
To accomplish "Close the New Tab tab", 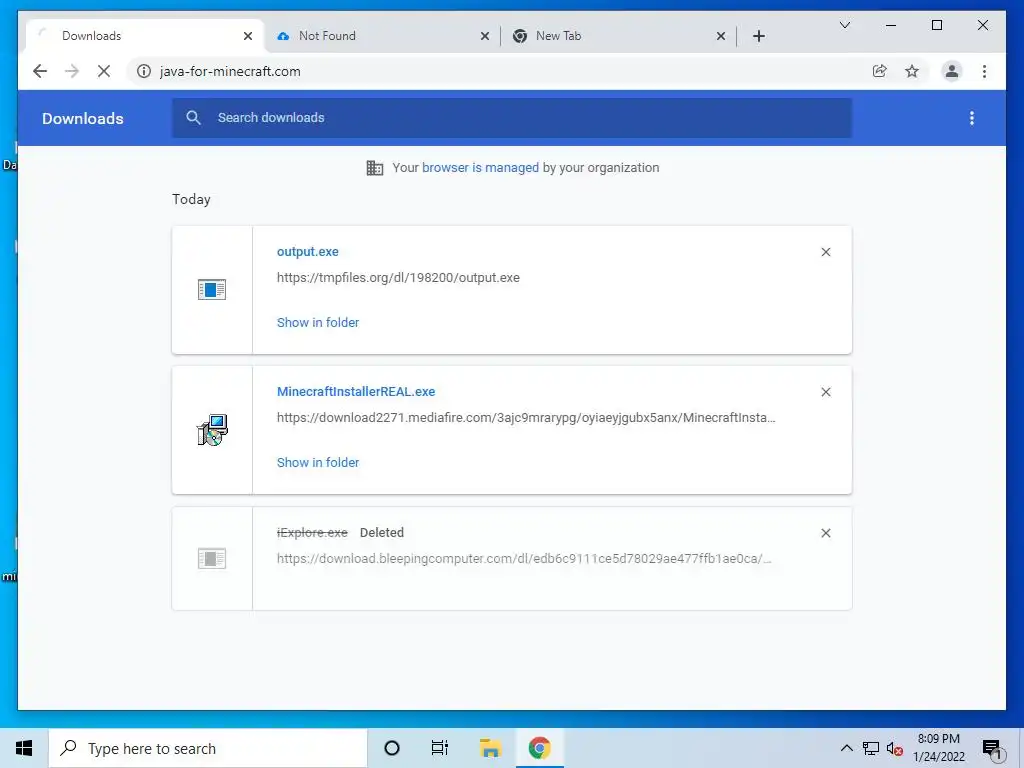I will pyautogui.click(x=721, y=36).
